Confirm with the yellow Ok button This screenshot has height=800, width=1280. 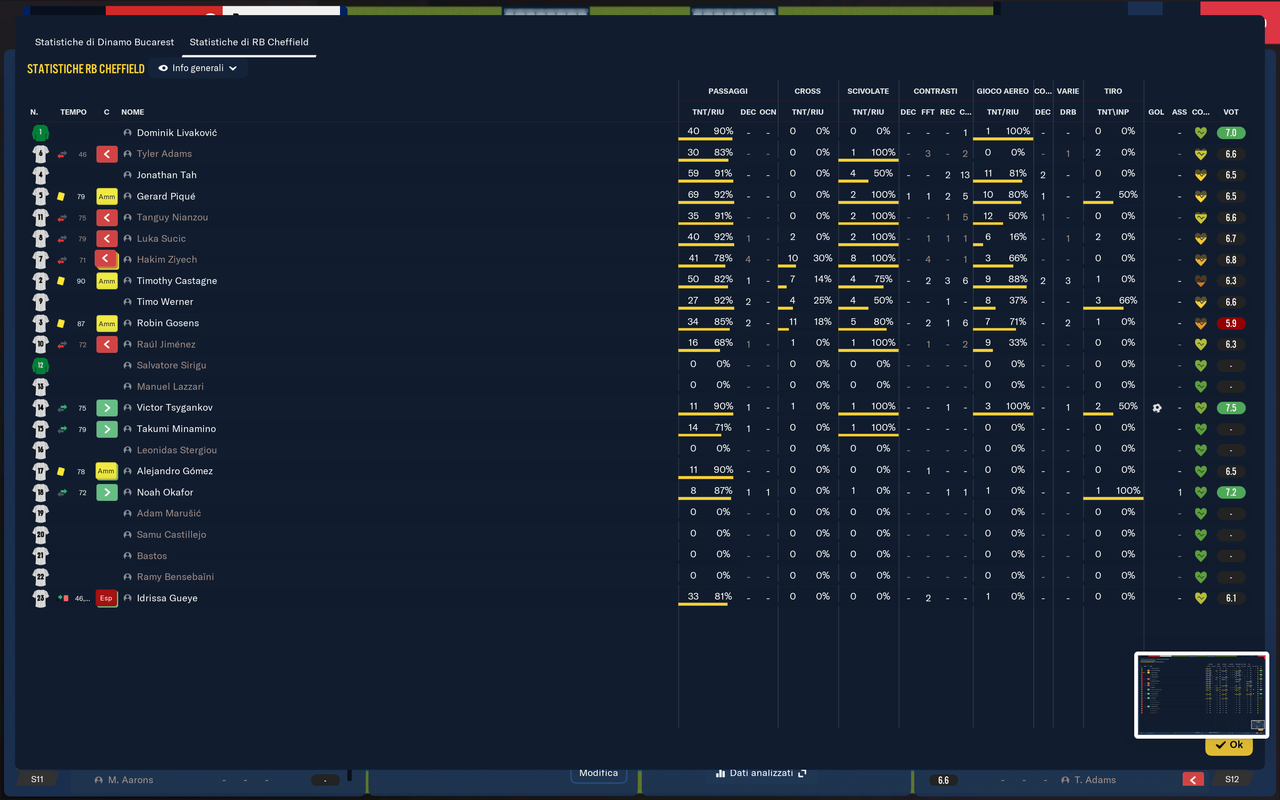tap(1229, 745)
